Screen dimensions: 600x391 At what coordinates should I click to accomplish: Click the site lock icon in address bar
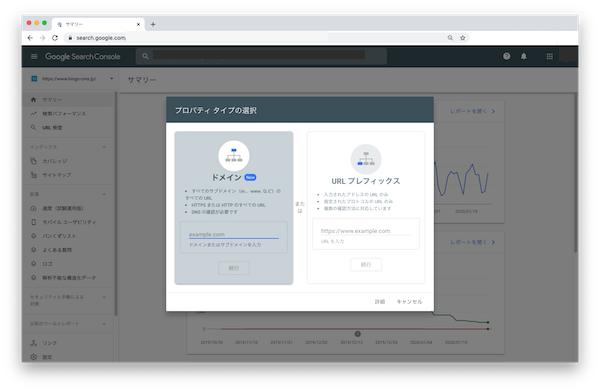pyautogui.click(x=70, y=38)
